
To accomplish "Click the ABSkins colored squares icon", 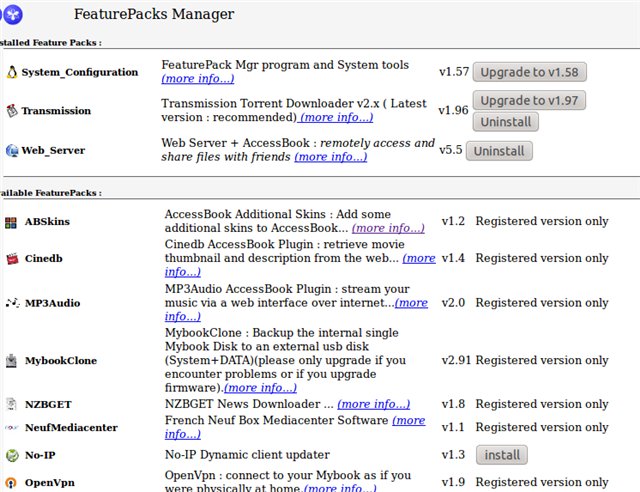I will (11, 223).
